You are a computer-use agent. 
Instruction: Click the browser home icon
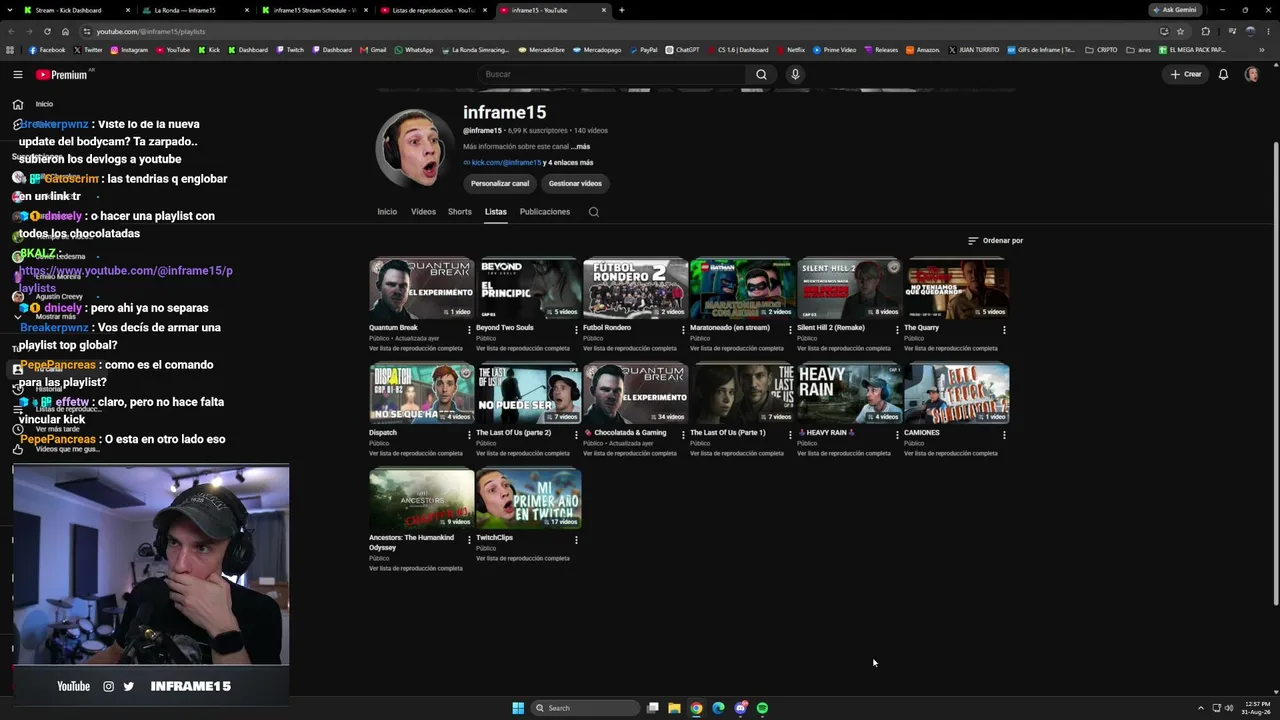tap(65, 31)
